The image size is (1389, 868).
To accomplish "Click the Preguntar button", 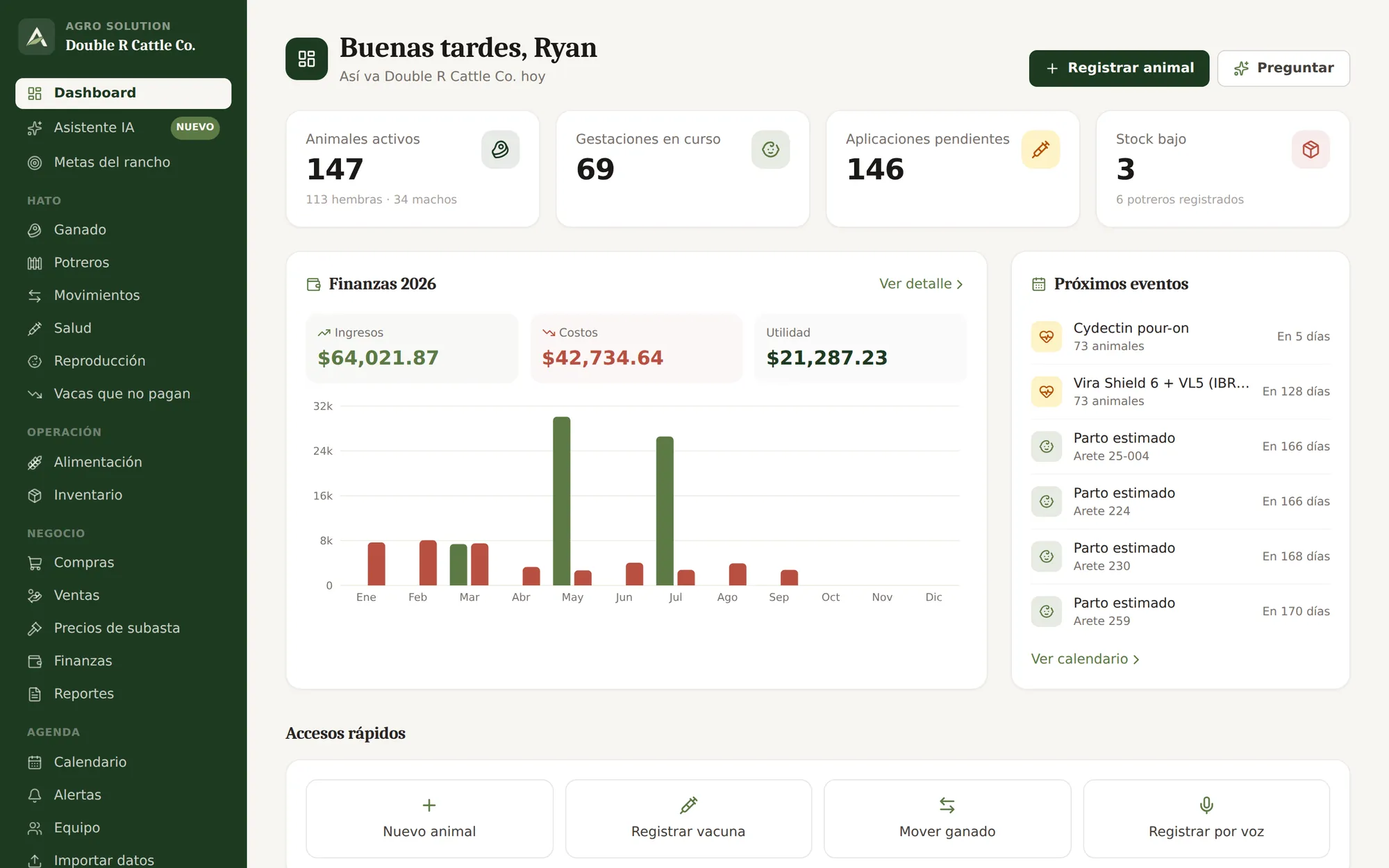I will coord(1283,68).
